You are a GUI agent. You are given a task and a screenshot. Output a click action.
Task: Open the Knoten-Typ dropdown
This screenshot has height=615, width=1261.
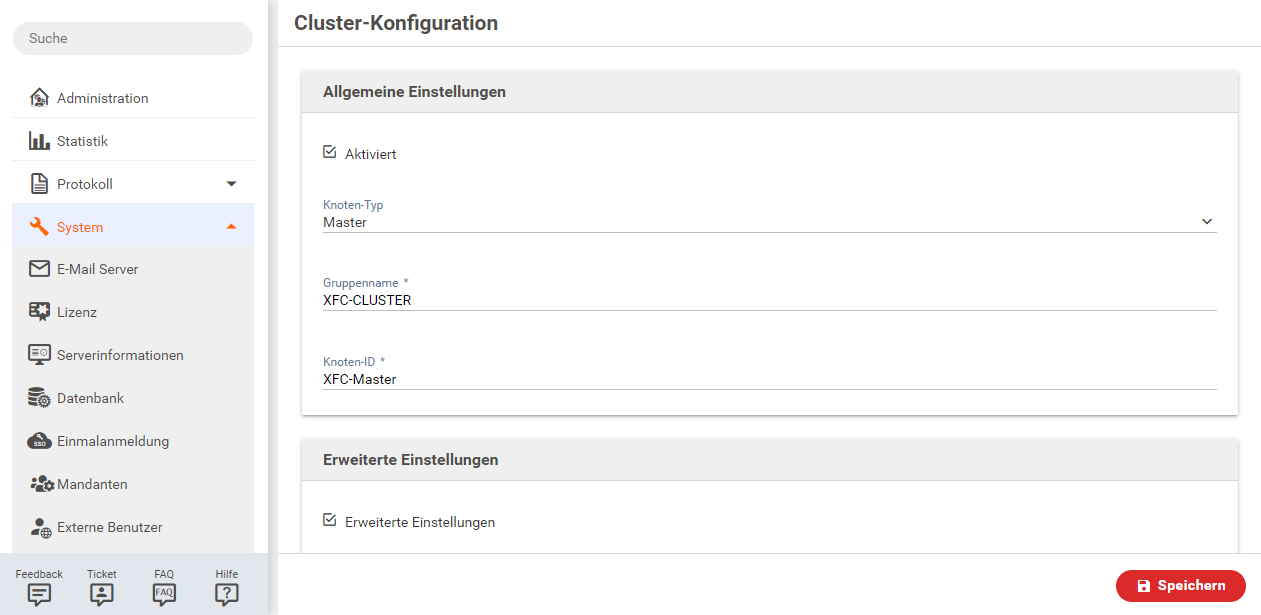769,222
